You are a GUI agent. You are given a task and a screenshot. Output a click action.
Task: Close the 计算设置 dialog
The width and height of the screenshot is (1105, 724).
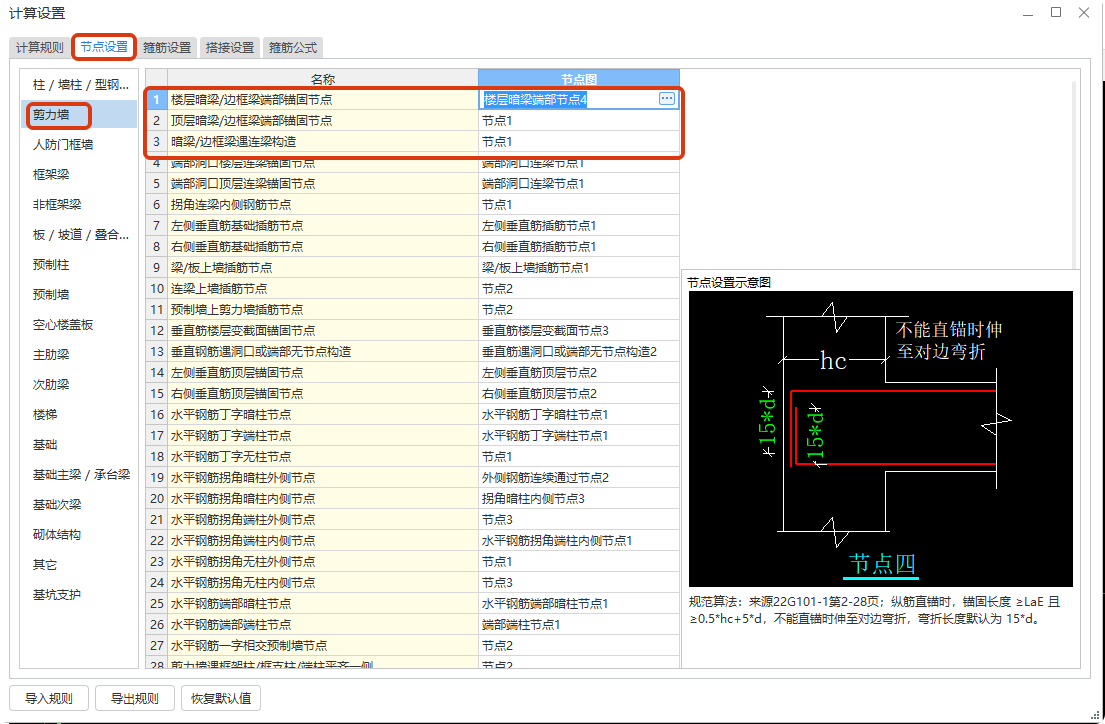pyautogui.click(x=1084, y=13)
